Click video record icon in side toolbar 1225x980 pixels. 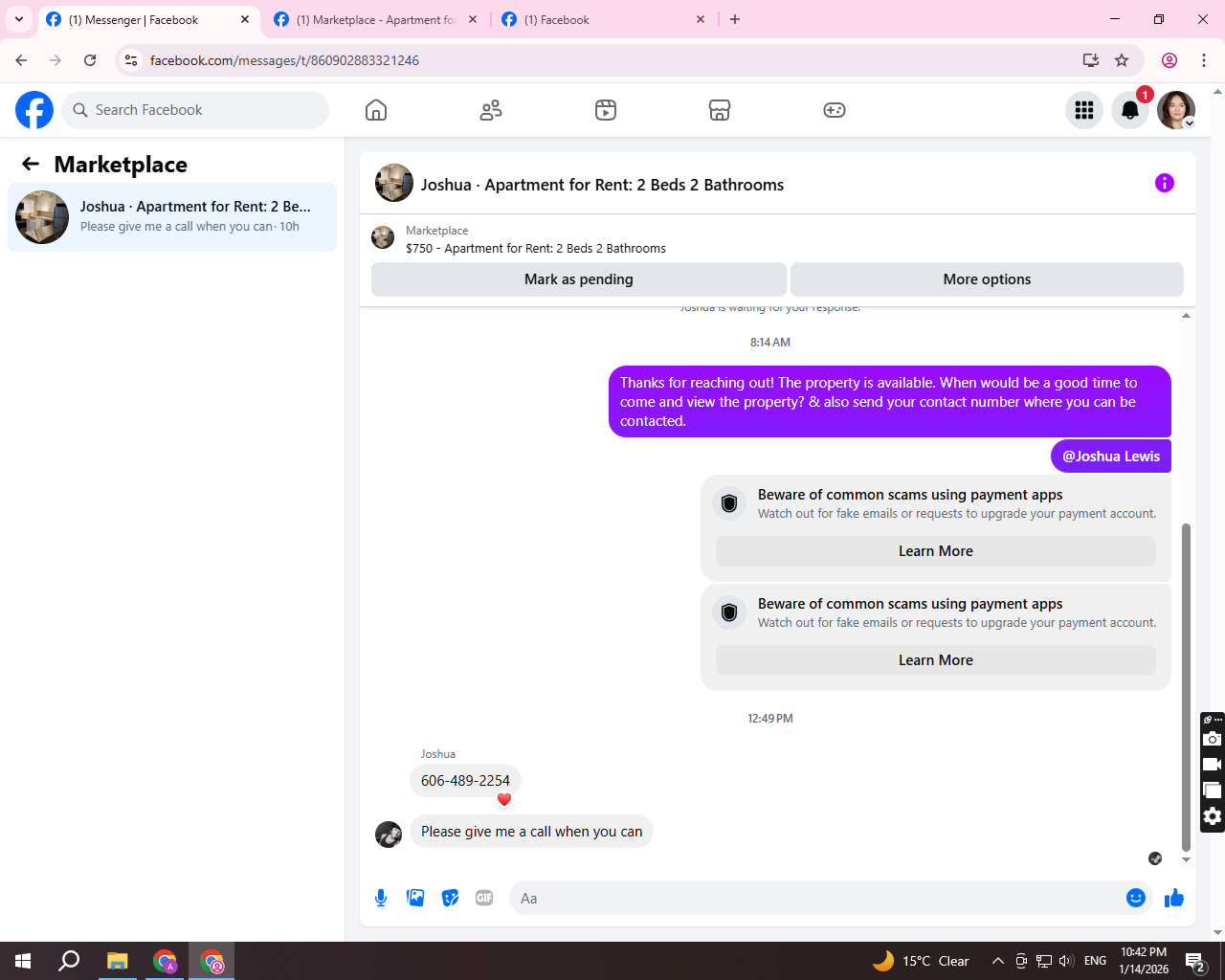(x=1213, y=765)
